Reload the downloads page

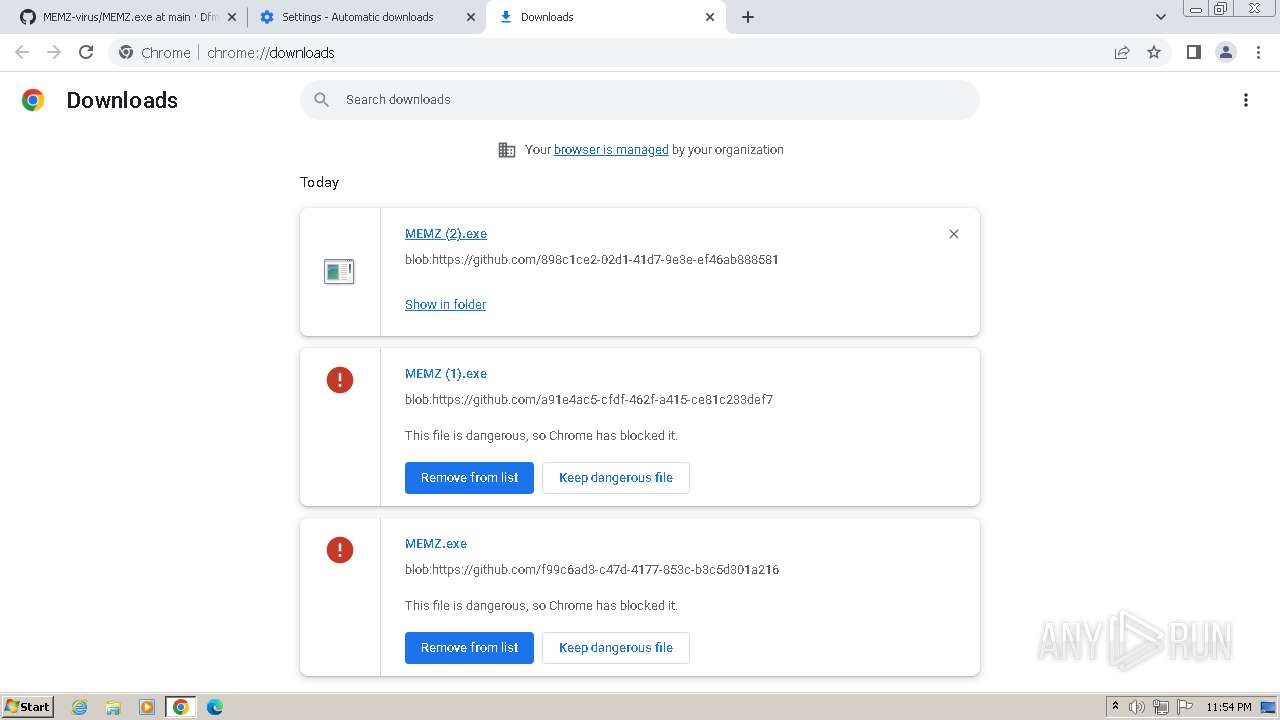click(x=86, y=52)
